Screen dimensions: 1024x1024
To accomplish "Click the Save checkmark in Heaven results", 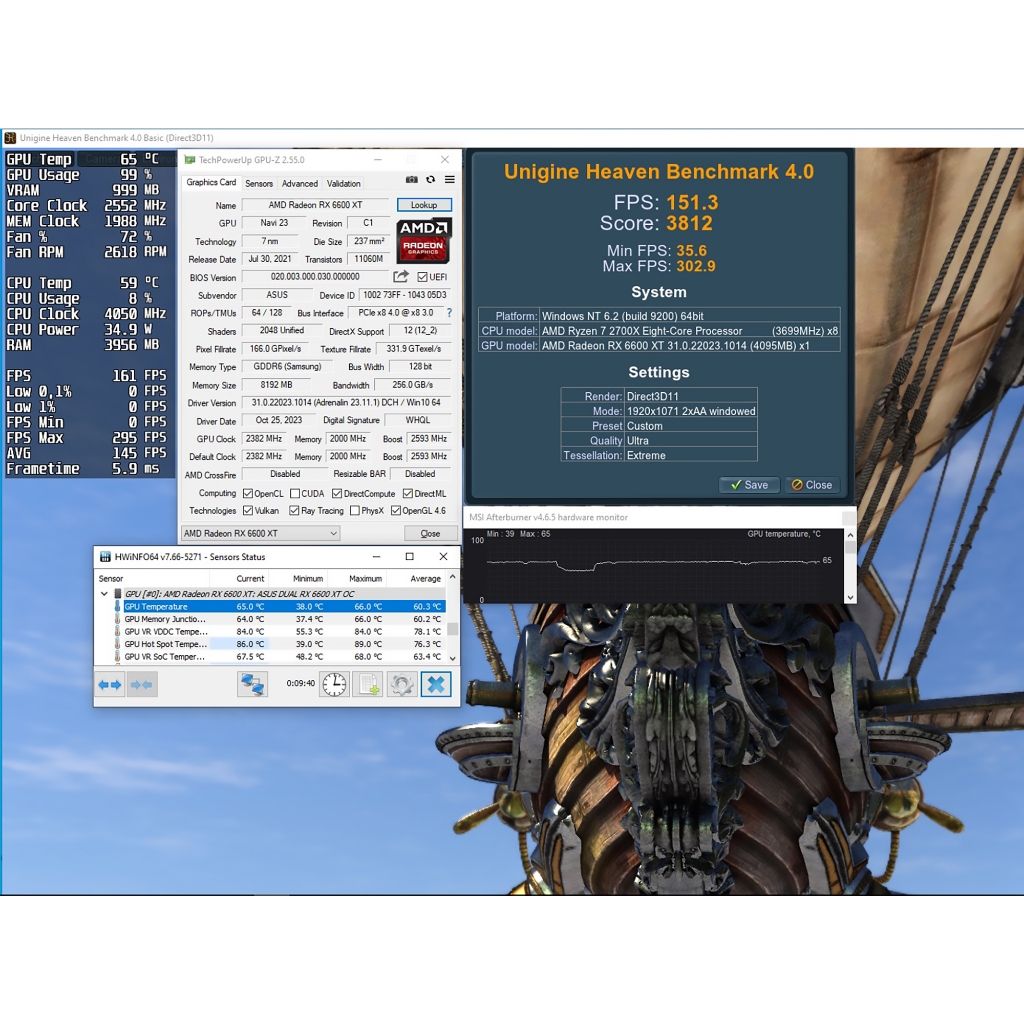I will tap(749, 485).
